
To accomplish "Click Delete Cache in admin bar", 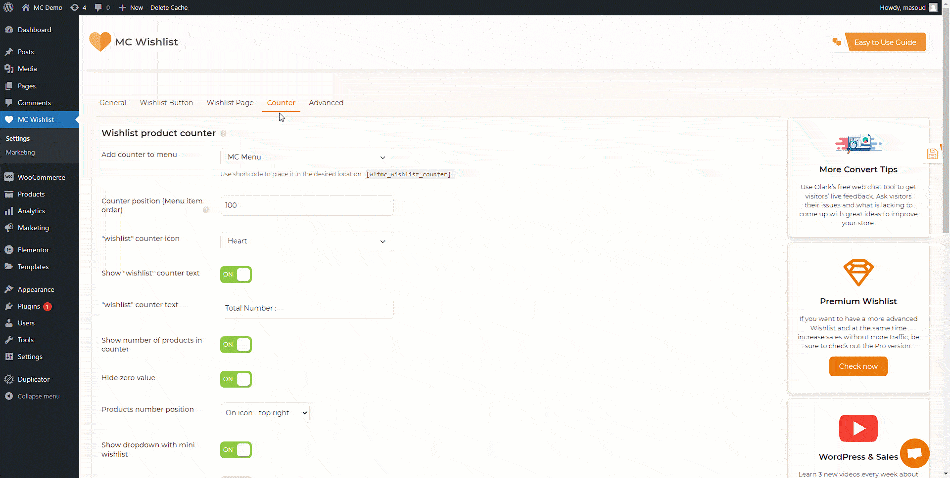I will [169, 7].
